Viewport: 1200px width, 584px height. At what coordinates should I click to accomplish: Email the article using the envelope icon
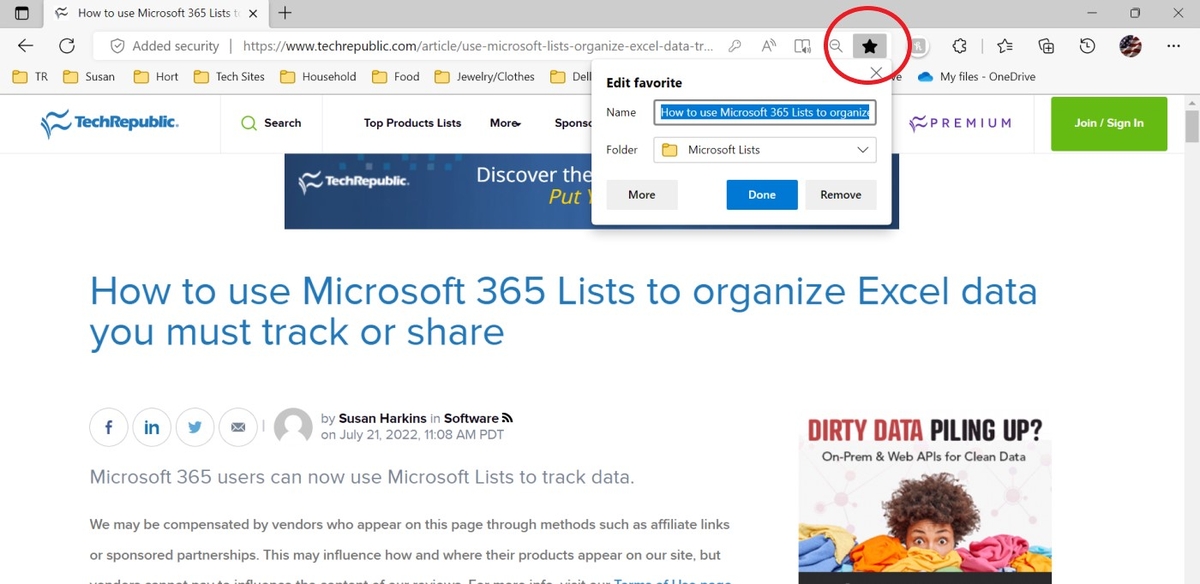coord(239,427)
